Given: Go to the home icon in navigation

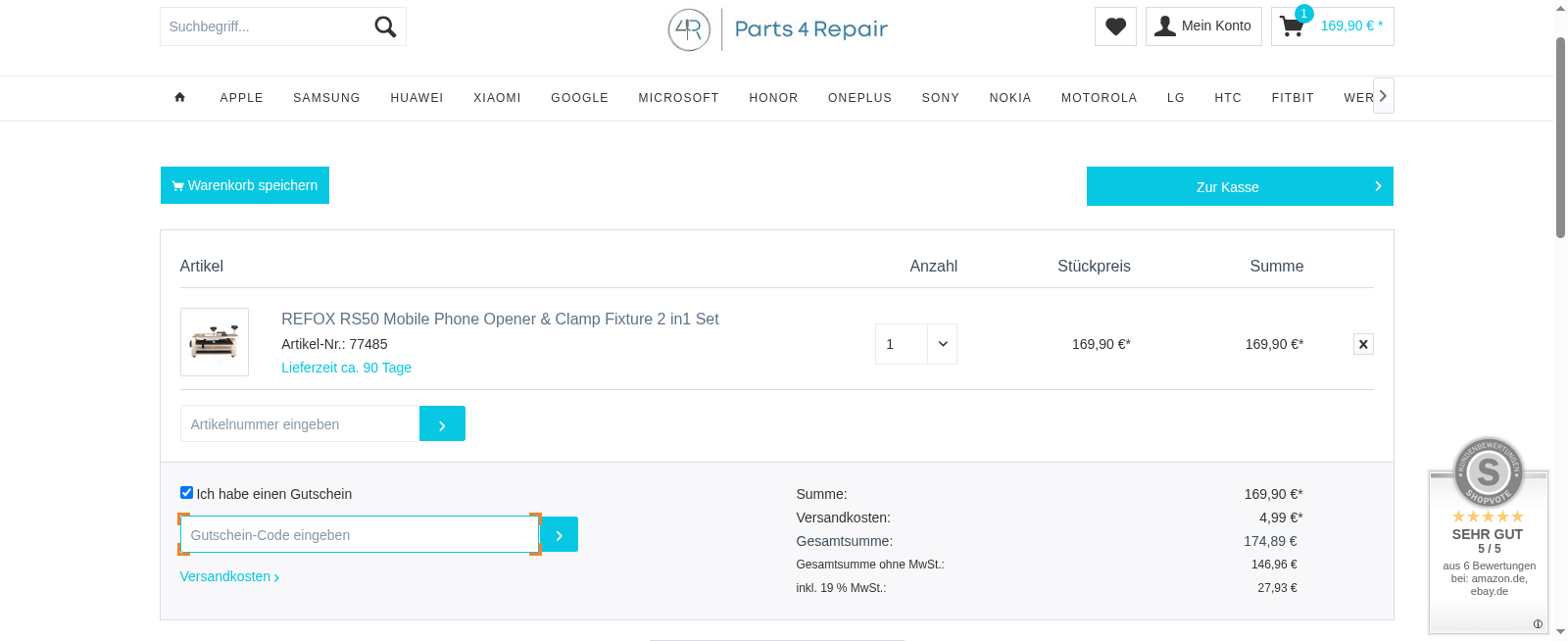Looking at the screenshot, I should [x=180, y=97].
